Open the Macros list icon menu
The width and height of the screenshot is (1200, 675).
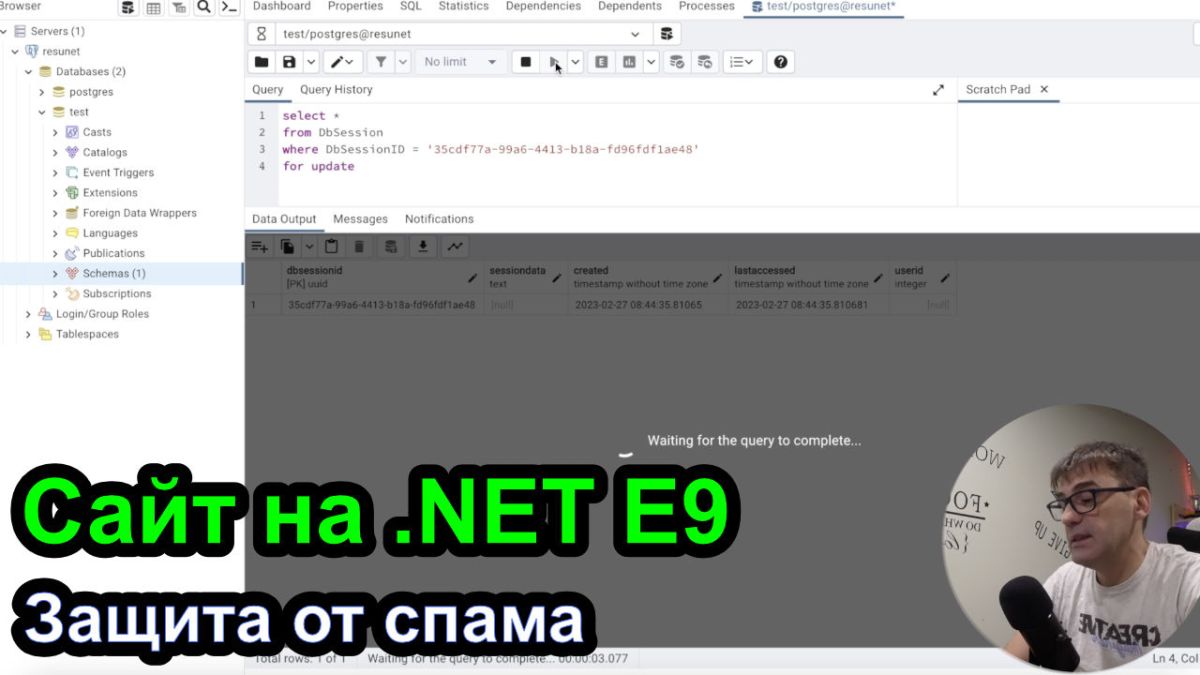pos(743,62)
